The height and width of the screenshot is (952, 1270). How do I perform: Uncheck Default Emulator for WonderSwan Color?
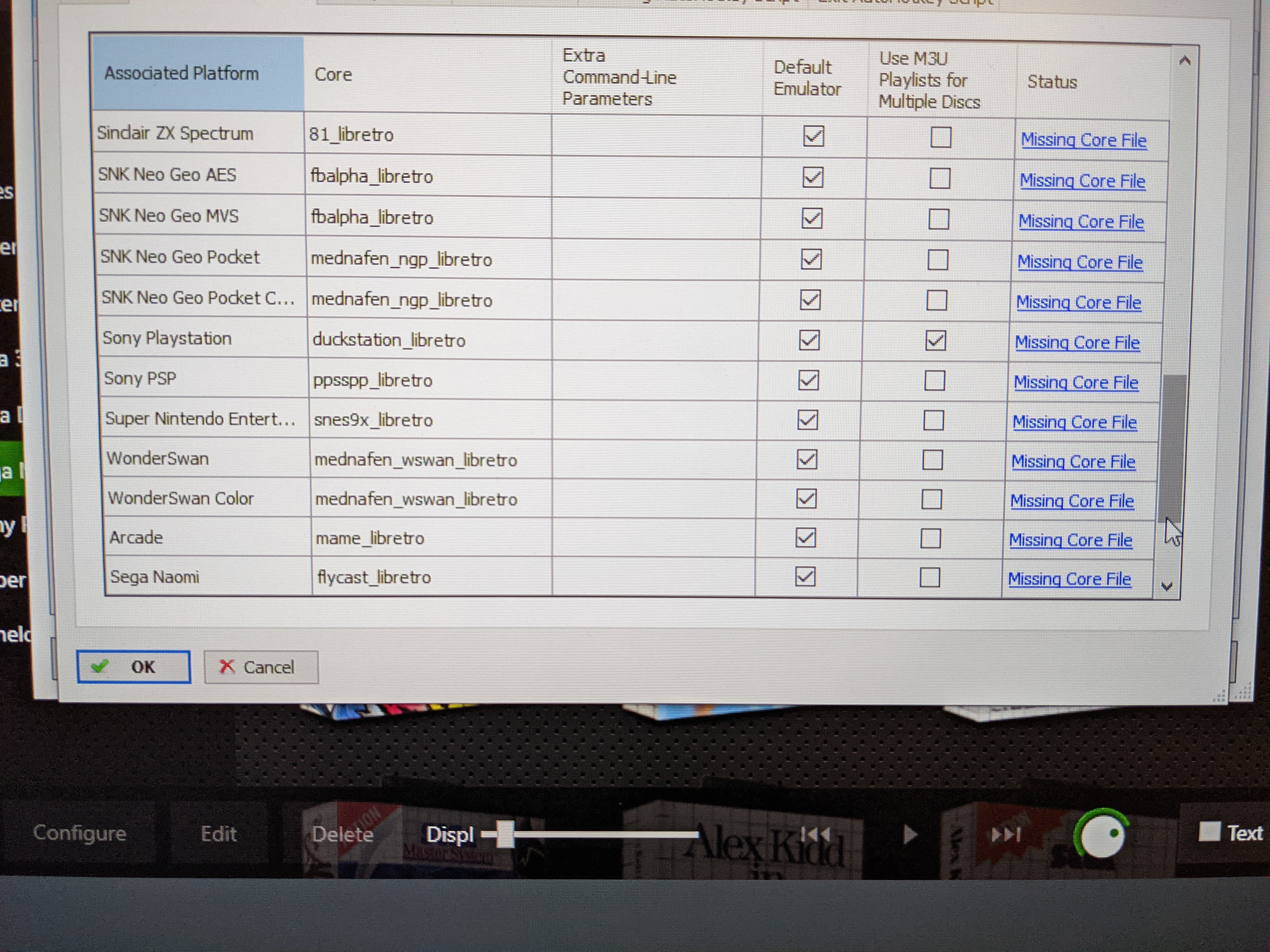point(806,498)
